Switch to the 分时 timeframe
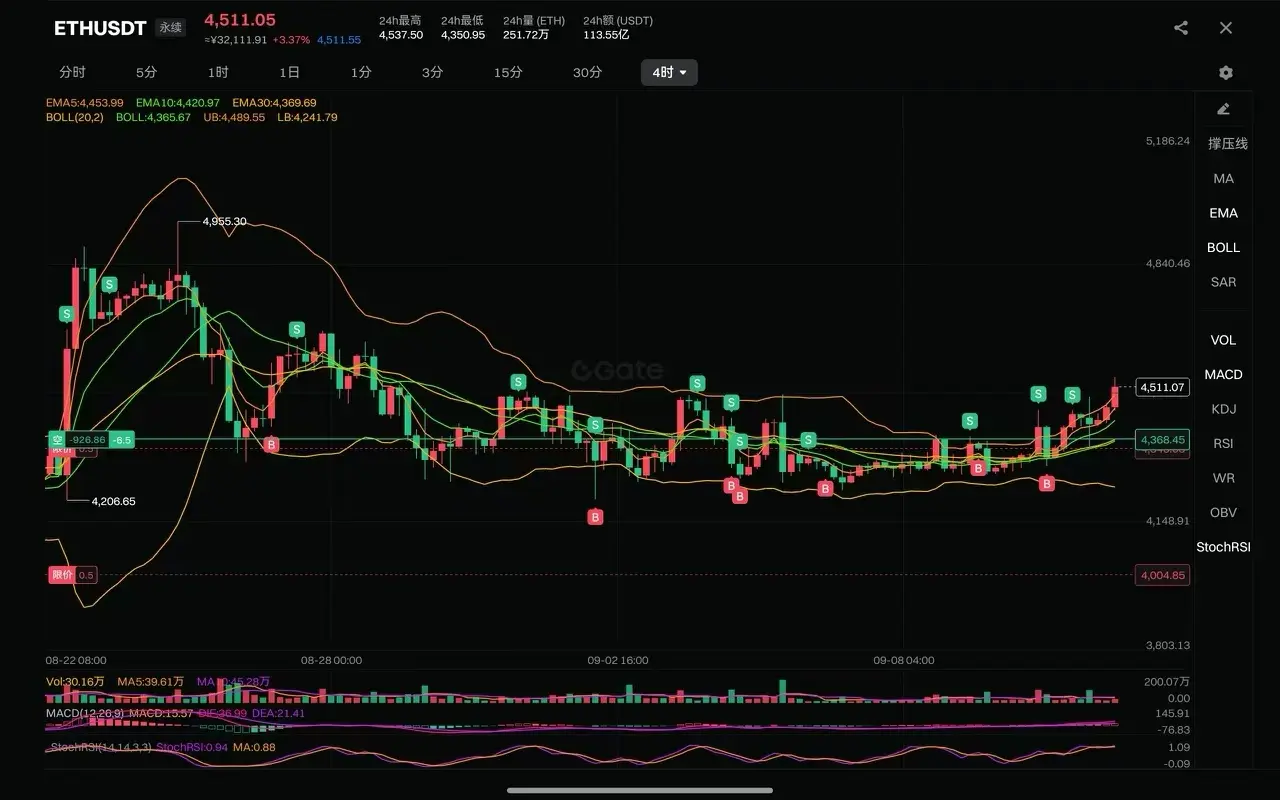Image resolution: width=1280 pixels, height=800 pixels. click(72, 72)
